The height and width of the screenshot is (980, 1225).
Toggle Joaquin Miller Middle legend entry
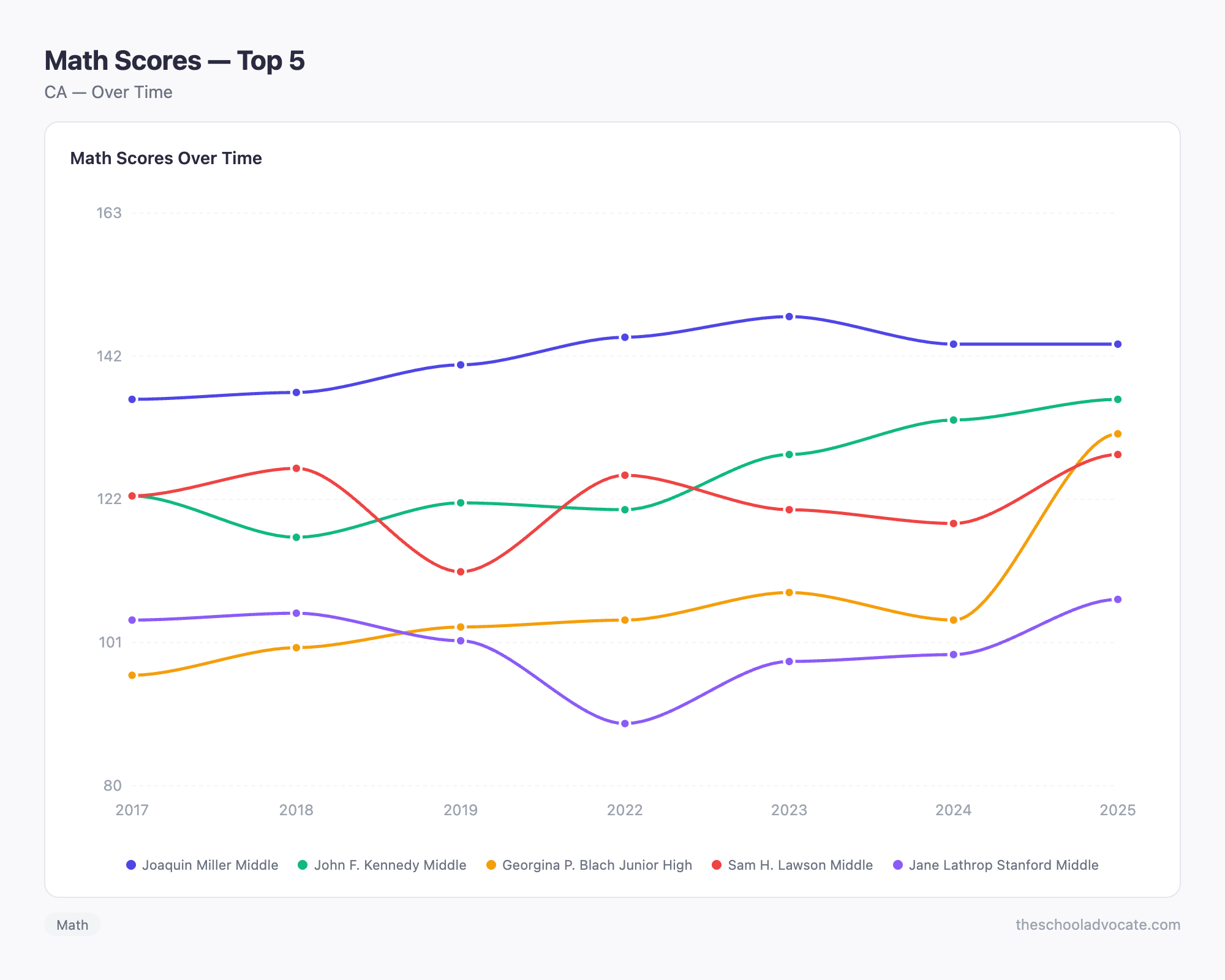click(x=202, y=865)
